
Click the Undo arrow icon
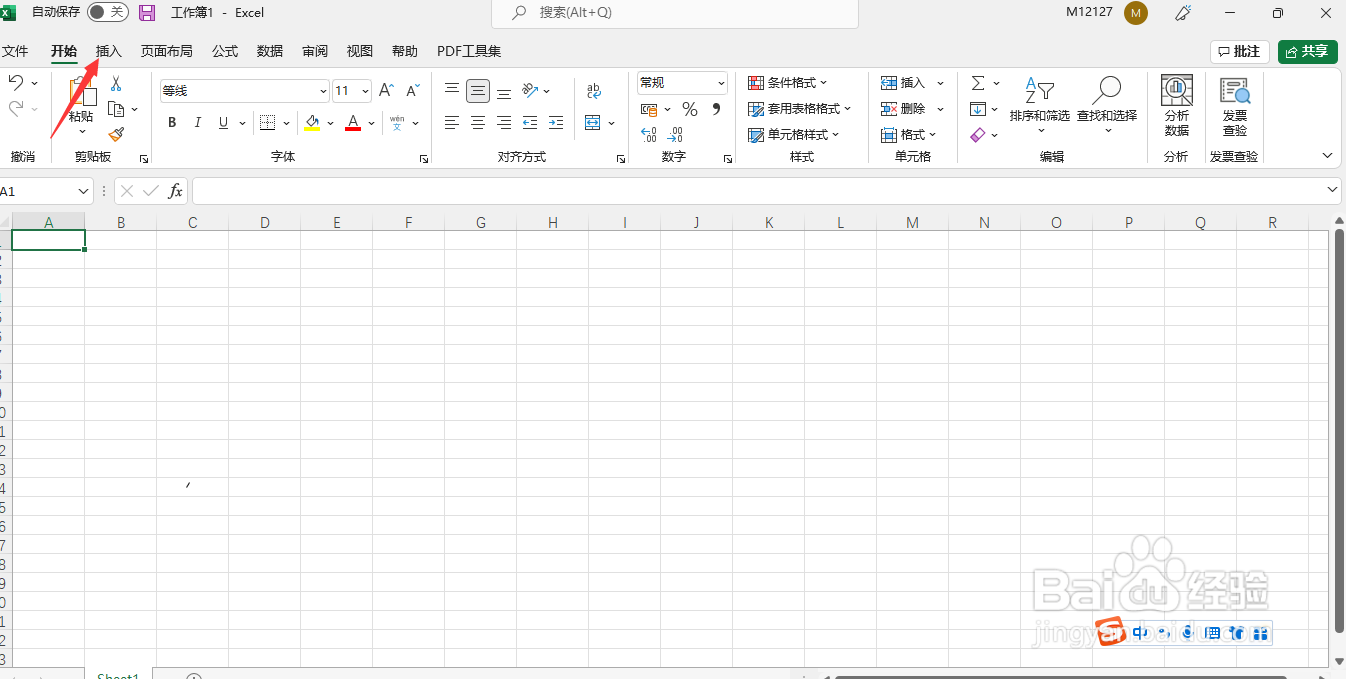point(16,82)
